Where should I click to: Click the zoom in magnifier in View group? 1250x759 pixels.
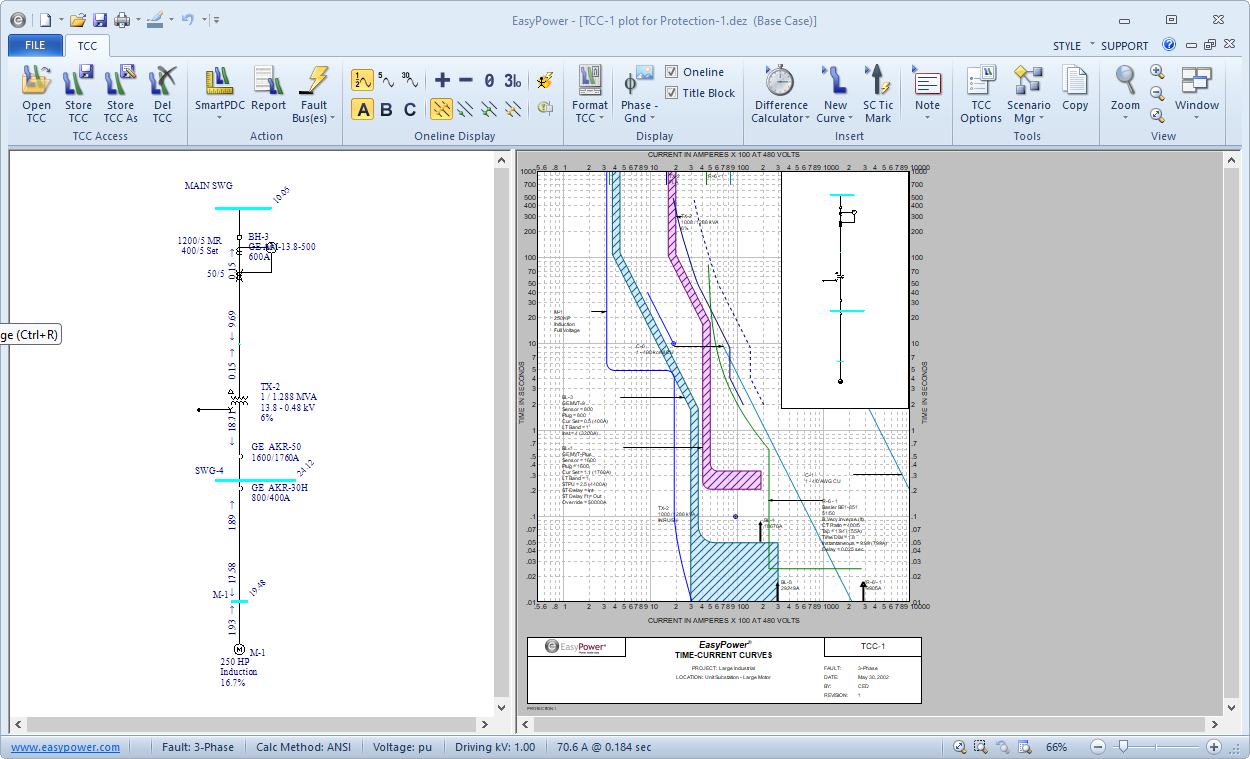(1157, 72)
